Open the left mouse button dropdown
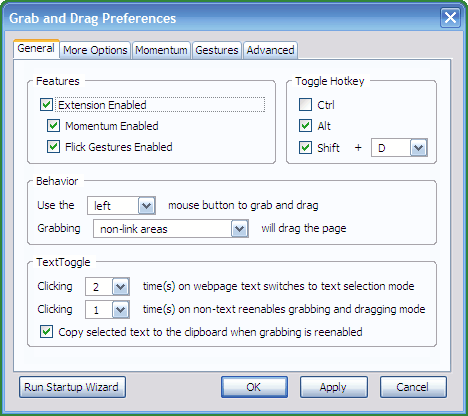 [121, 205]
